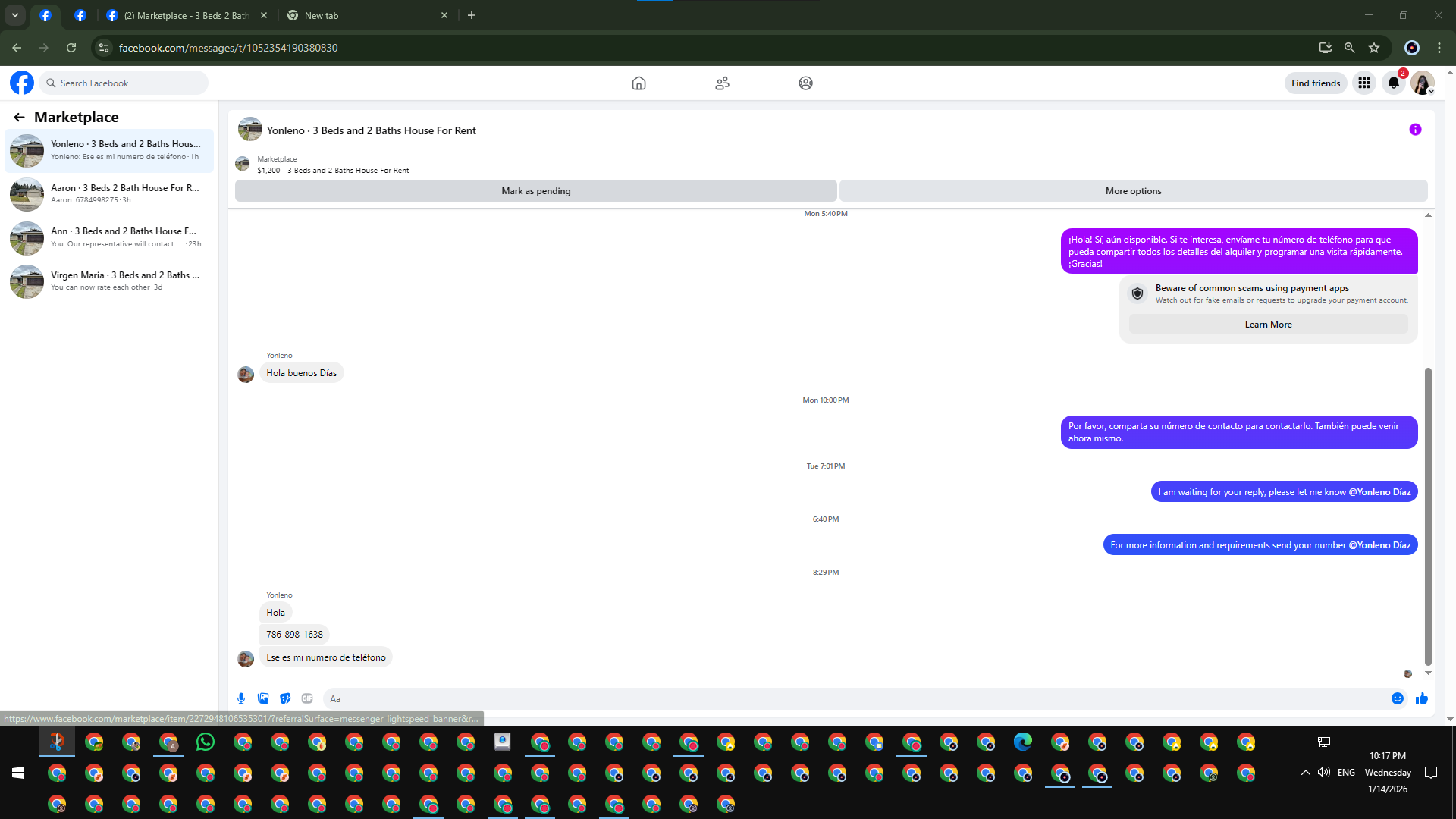Open the account profile picture menu
1456x819 pixels.
tap(1422, 83)
